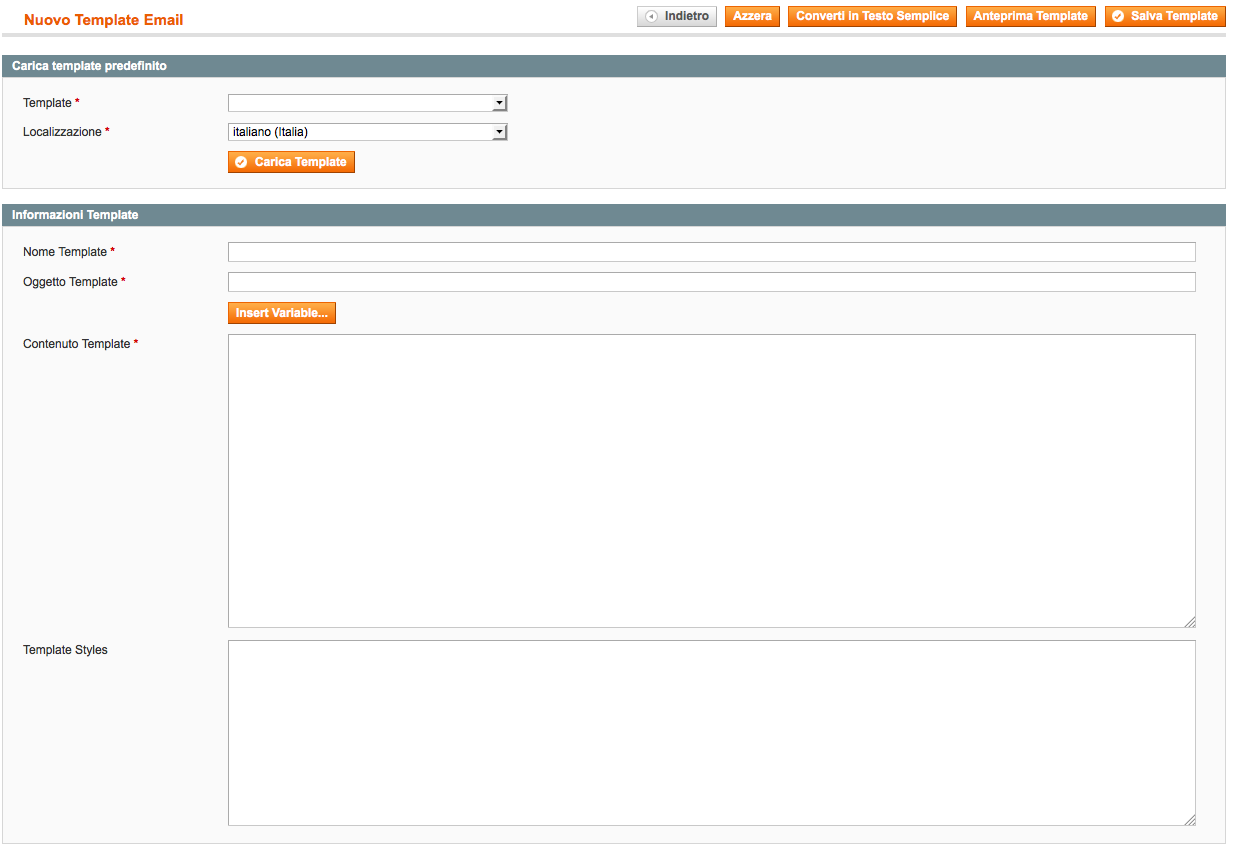Viewport: 1236px width, 850px height.
Task: Focus the Nome Template text field
Action: pyautogui.click(x=711, y=252)
